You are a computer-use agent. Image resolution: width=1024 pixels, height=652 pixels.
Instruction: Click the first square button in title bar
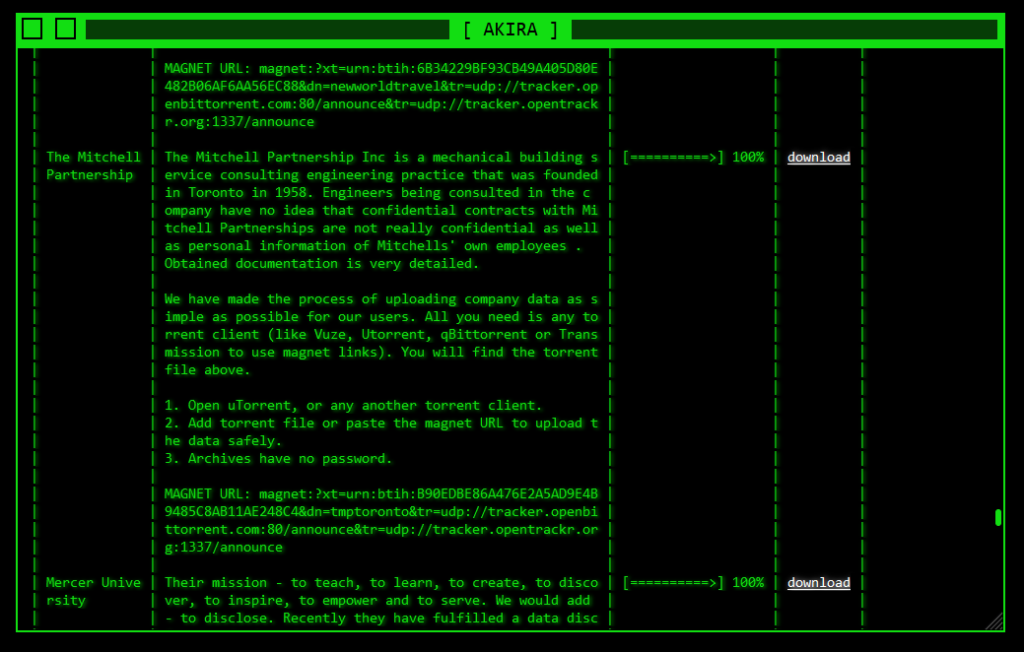tap(32, 29)
